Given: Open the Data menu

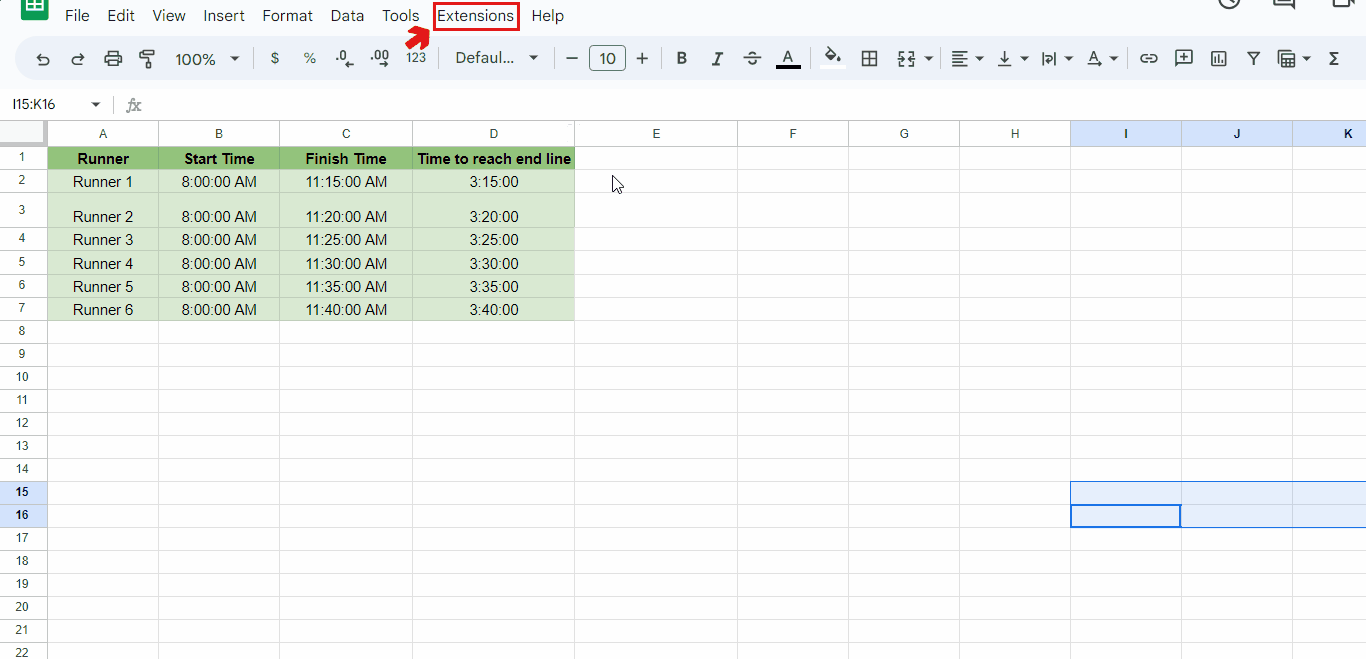Looking at the screenshot, I should coord(347,15).
